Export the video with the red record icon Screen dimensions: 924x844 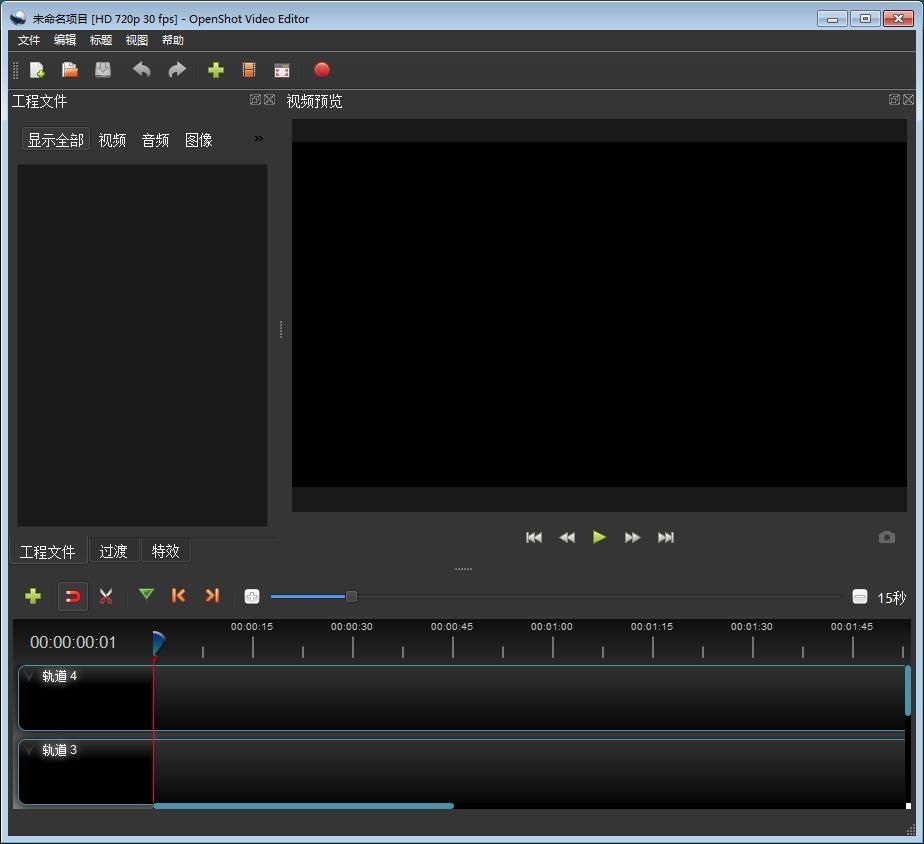coord(321,70)
